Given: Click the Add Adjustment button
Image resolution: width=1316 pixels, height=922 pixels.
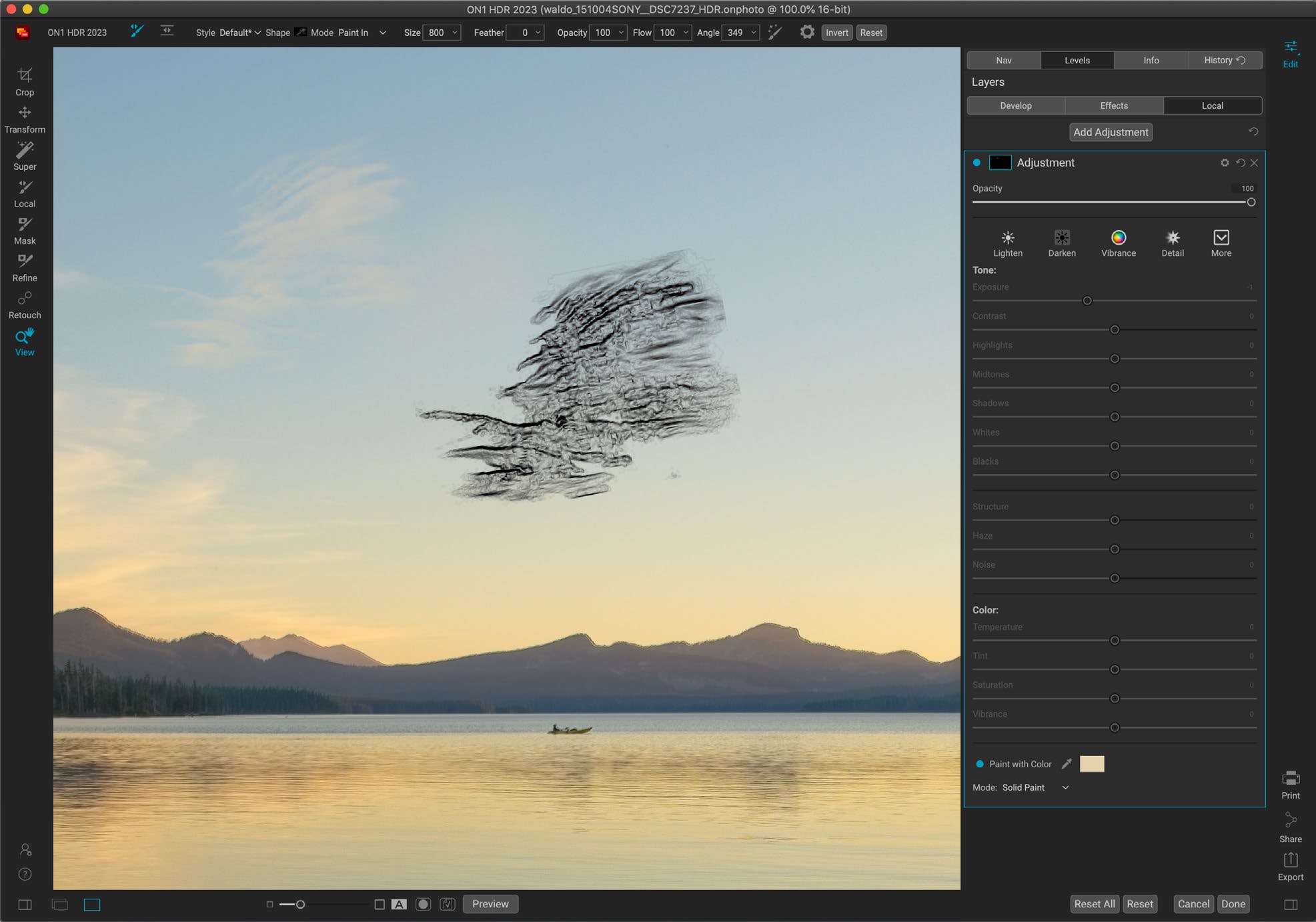Looking at the screenshot, I should (x=1111, y=132).
